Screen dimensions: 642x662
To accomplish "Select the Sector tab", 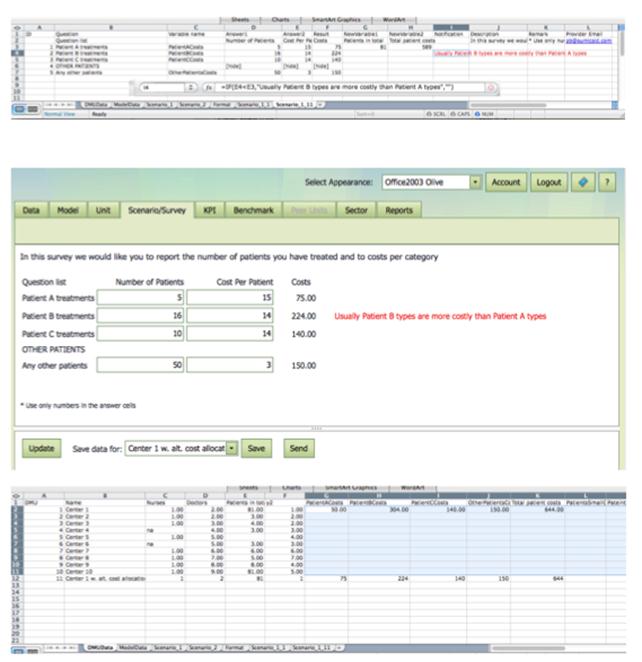I will pos(355,211).
